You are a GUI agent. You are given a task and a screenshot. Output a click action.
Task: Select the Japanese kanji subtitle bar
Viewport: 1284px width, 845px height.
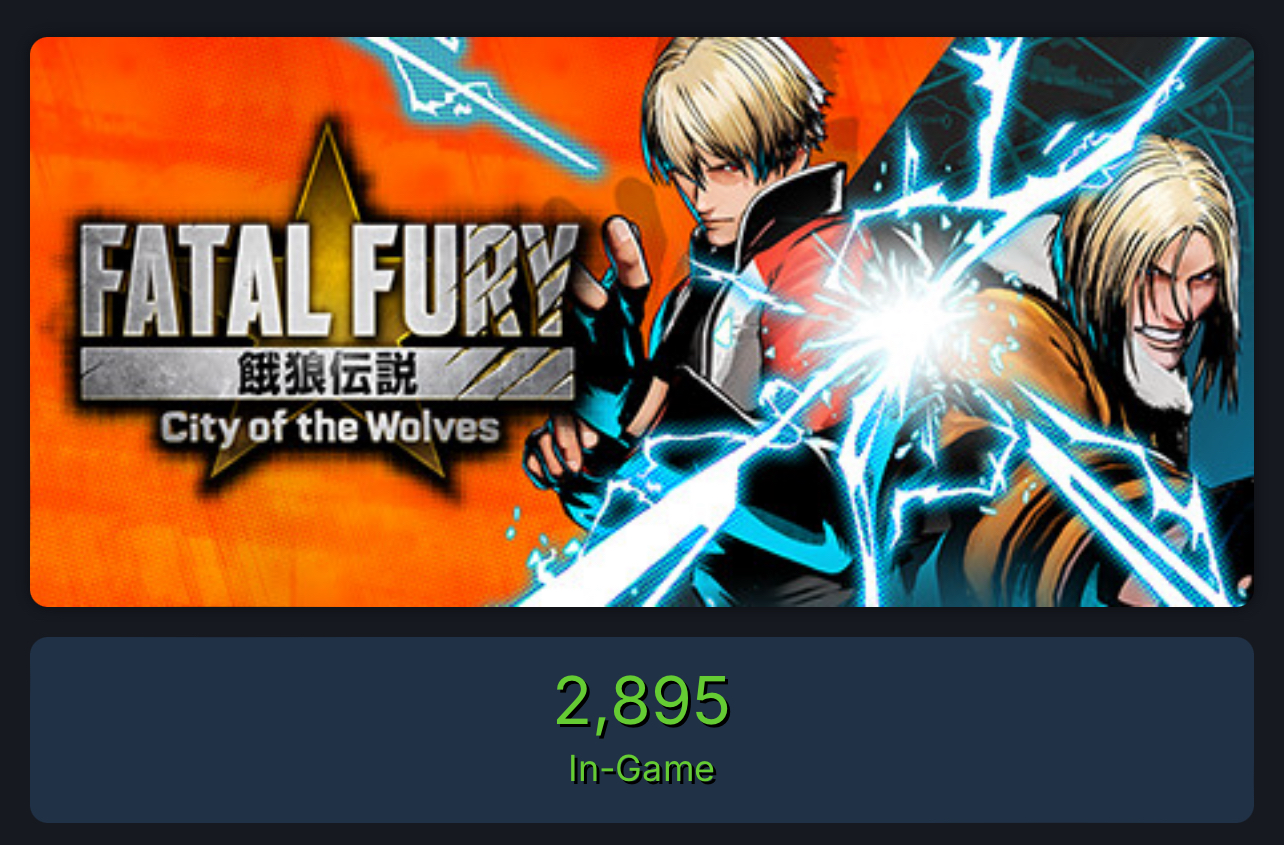pyautogui.click(x=327, y=374)
